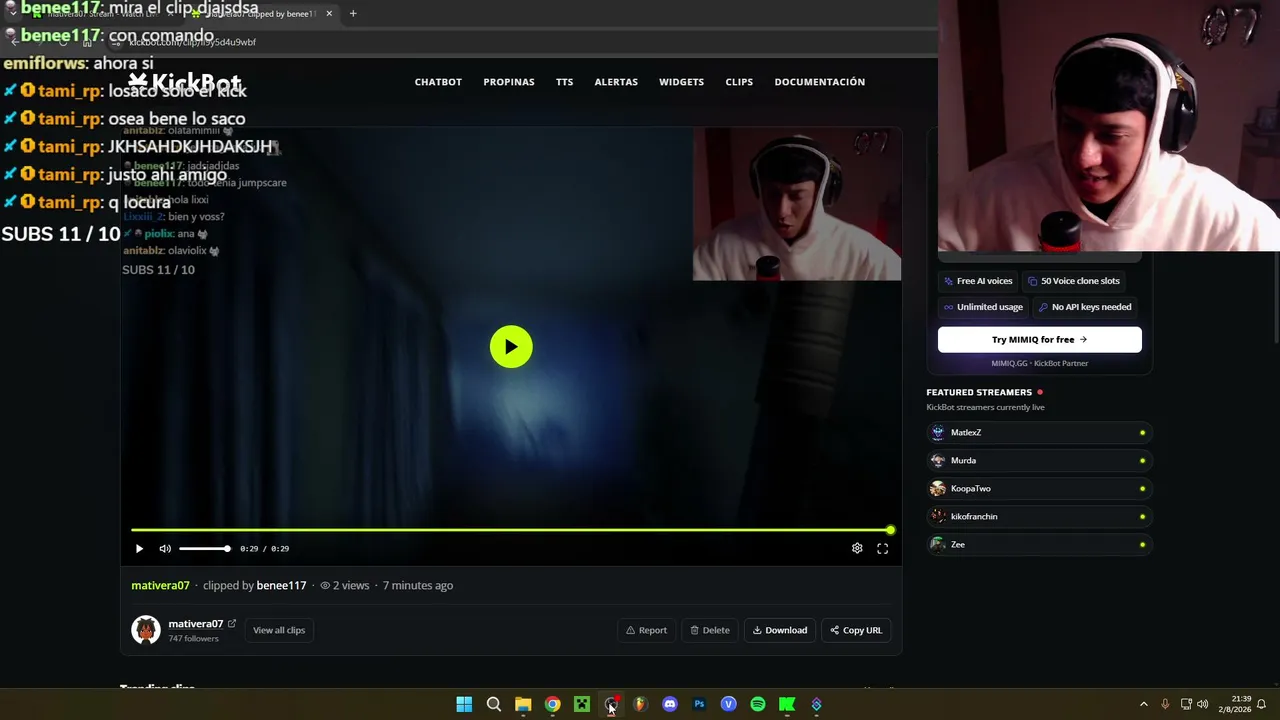Image resolution: width=1280 pixels, height=720 pixels.
Task: Click the 7 minutes ago timestamp
Action: tap(418, 585)
